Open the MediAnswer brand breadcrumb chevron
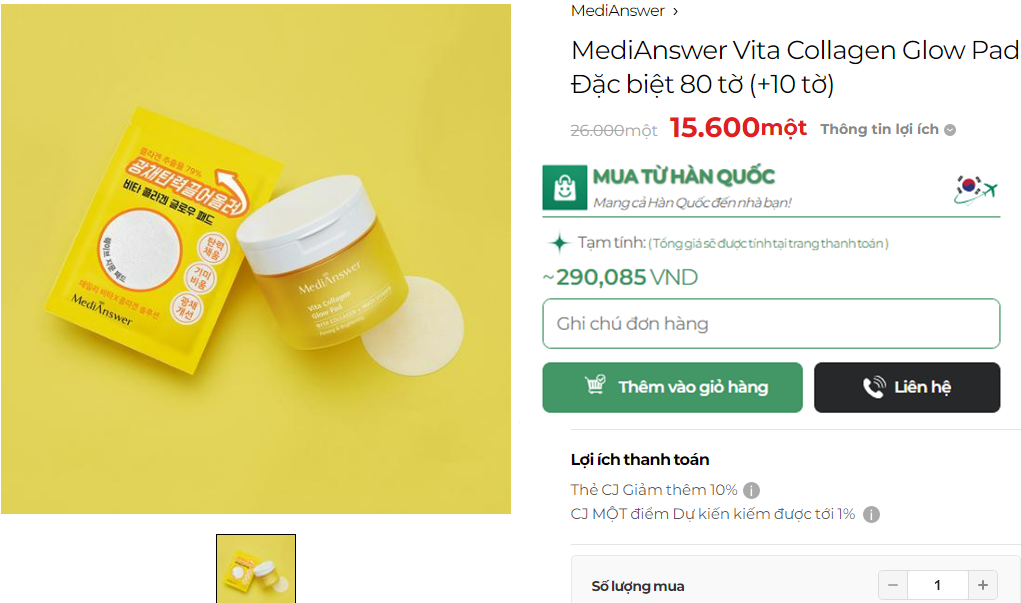The width and height of the screenshot is (1021, 603). (675, 12)
